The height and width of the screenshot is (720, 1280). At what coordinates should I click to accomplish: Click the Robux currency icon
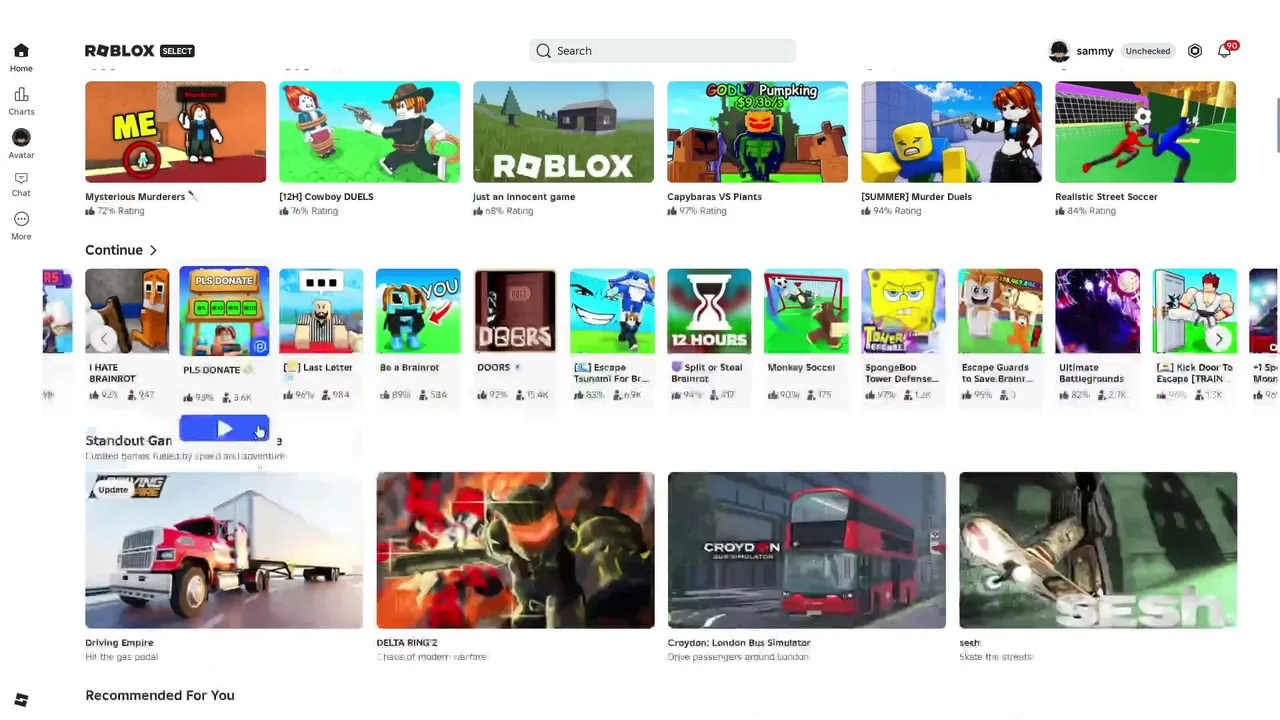click(1195, 51)
